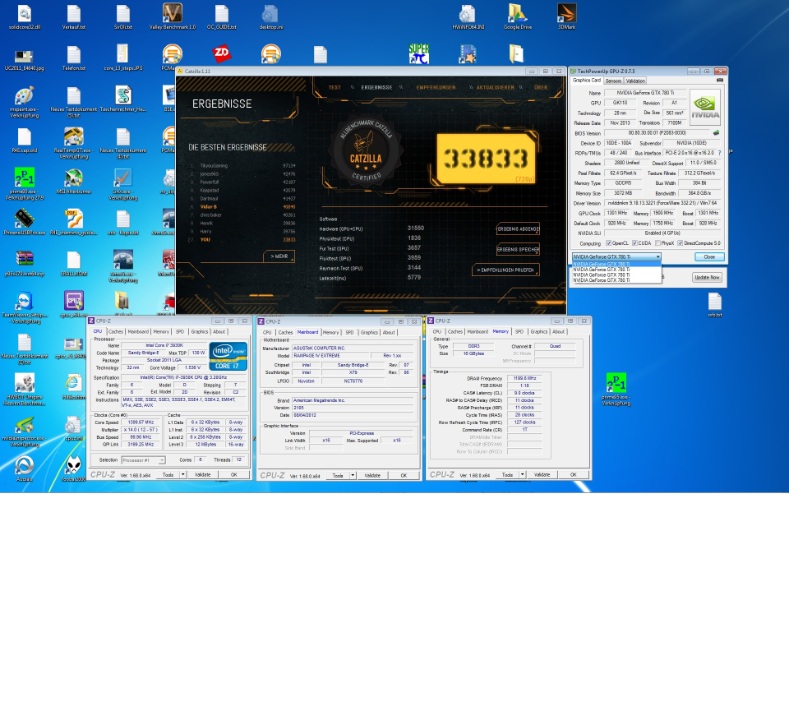The image size is (789, 720).
Task: Open the Super PI desktop icon
Action: point(419,53)
